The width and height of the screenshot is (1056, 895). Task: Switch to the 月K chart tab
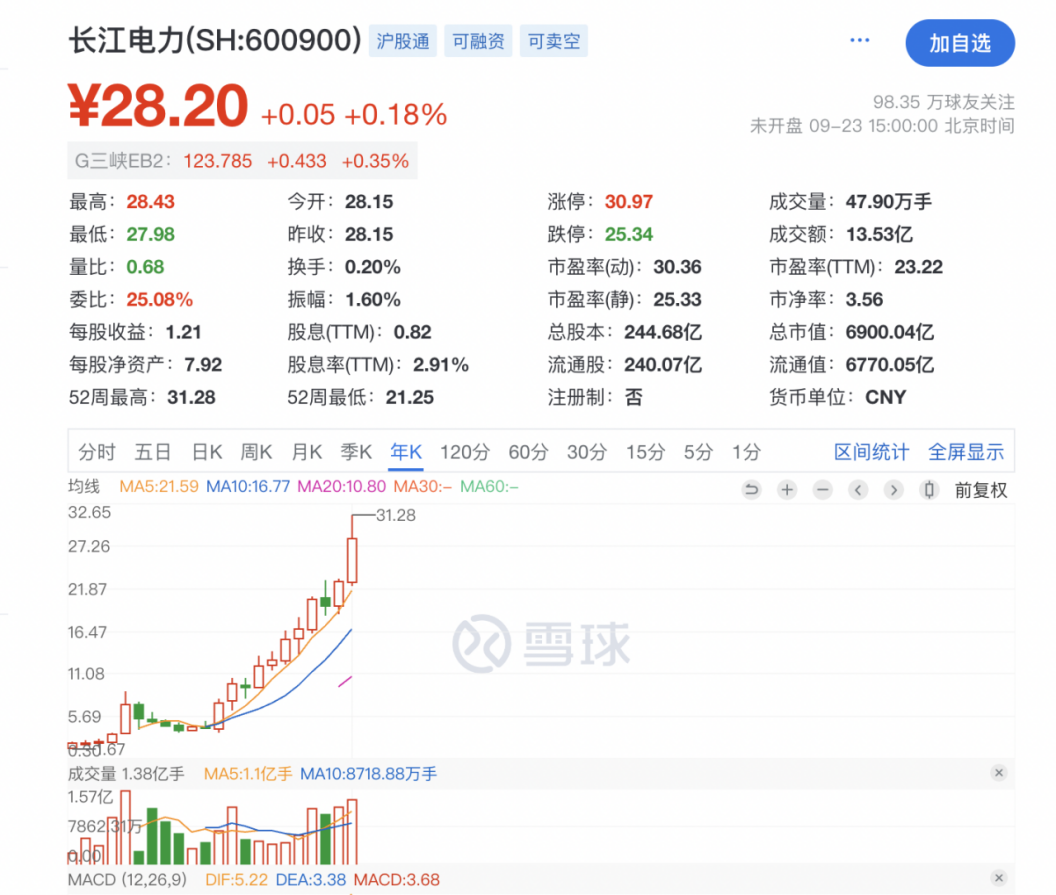coord(306,452)
